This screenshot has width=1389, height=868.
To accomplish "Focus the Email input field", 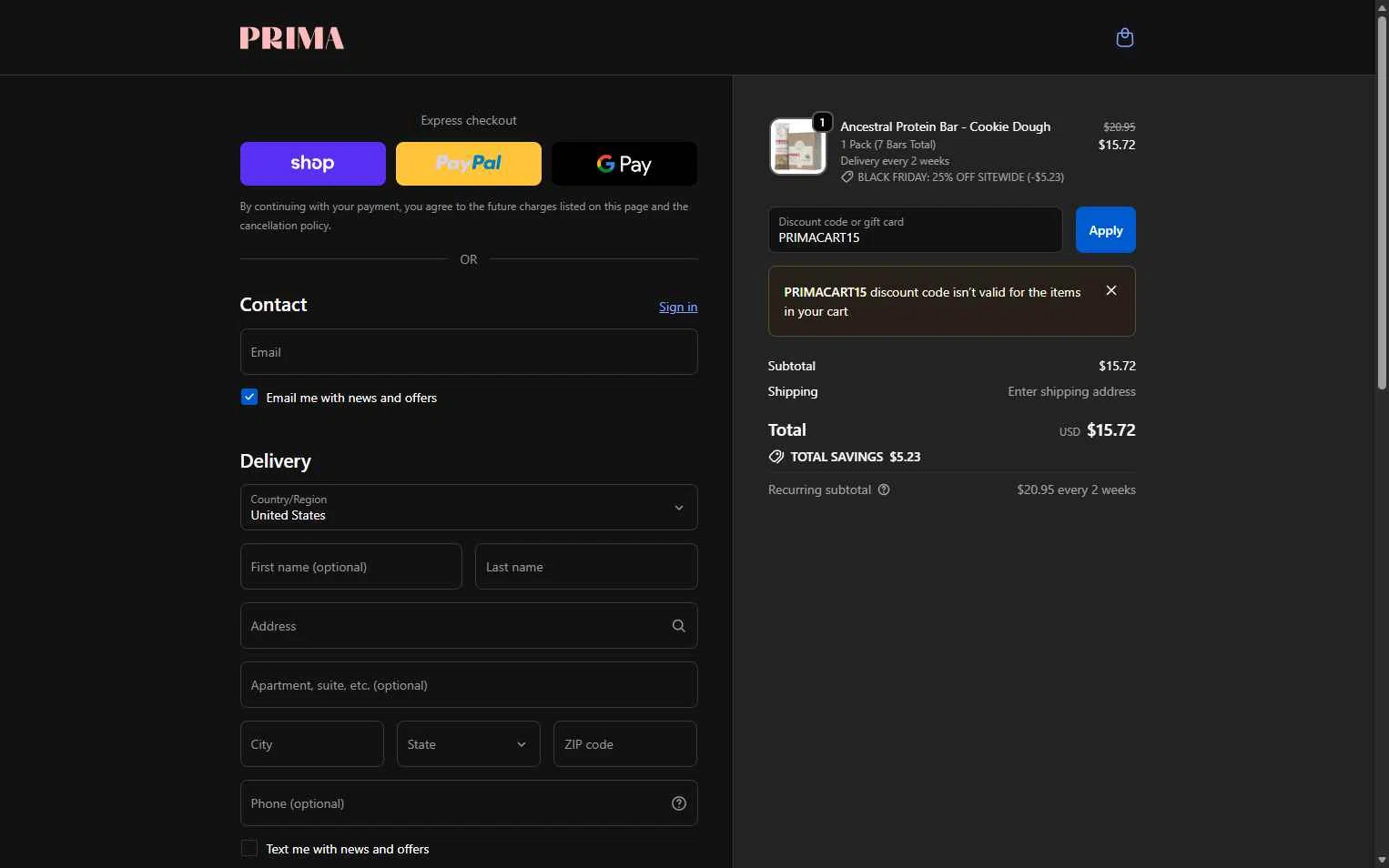I will coord(469,352).
